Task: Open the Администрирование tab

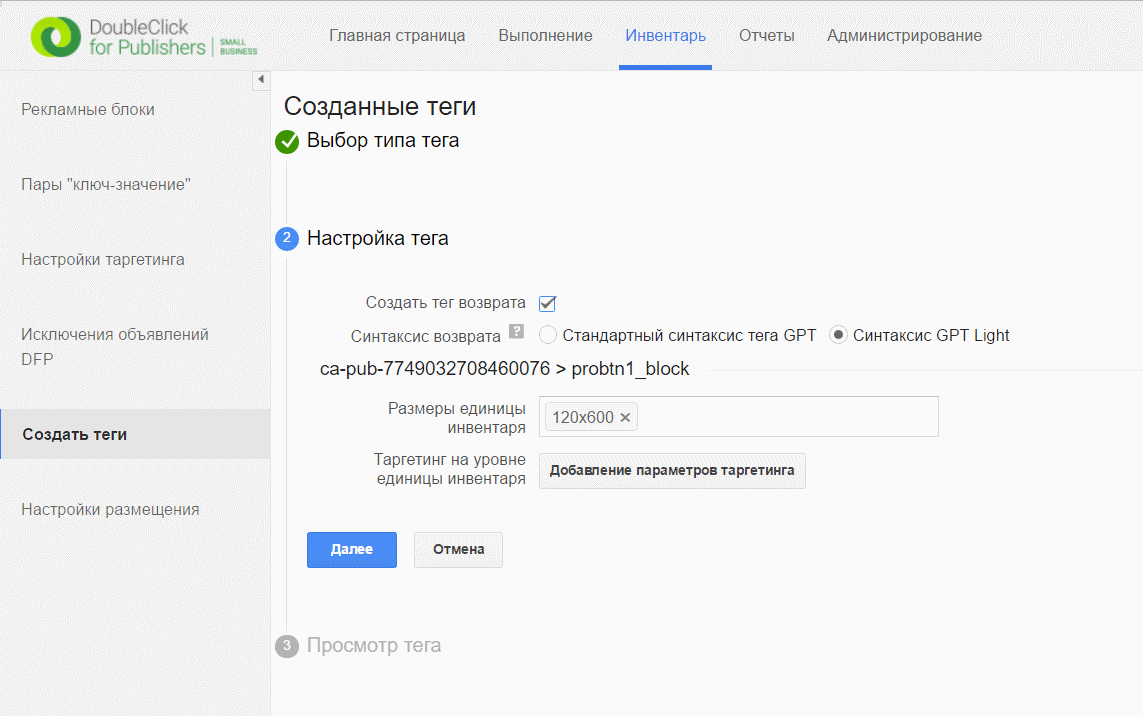Action: pos(904,36)
